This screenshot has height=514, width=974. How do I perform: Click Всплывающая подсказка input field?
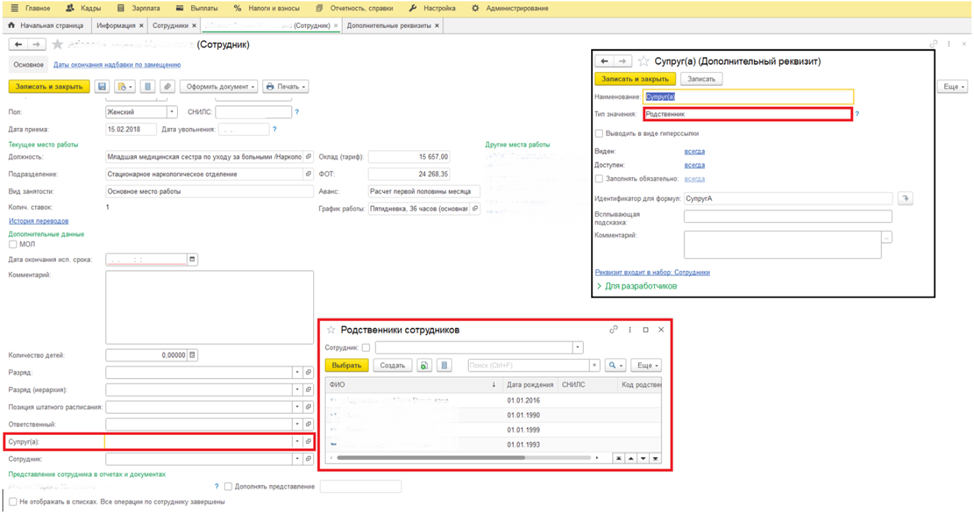788,216
